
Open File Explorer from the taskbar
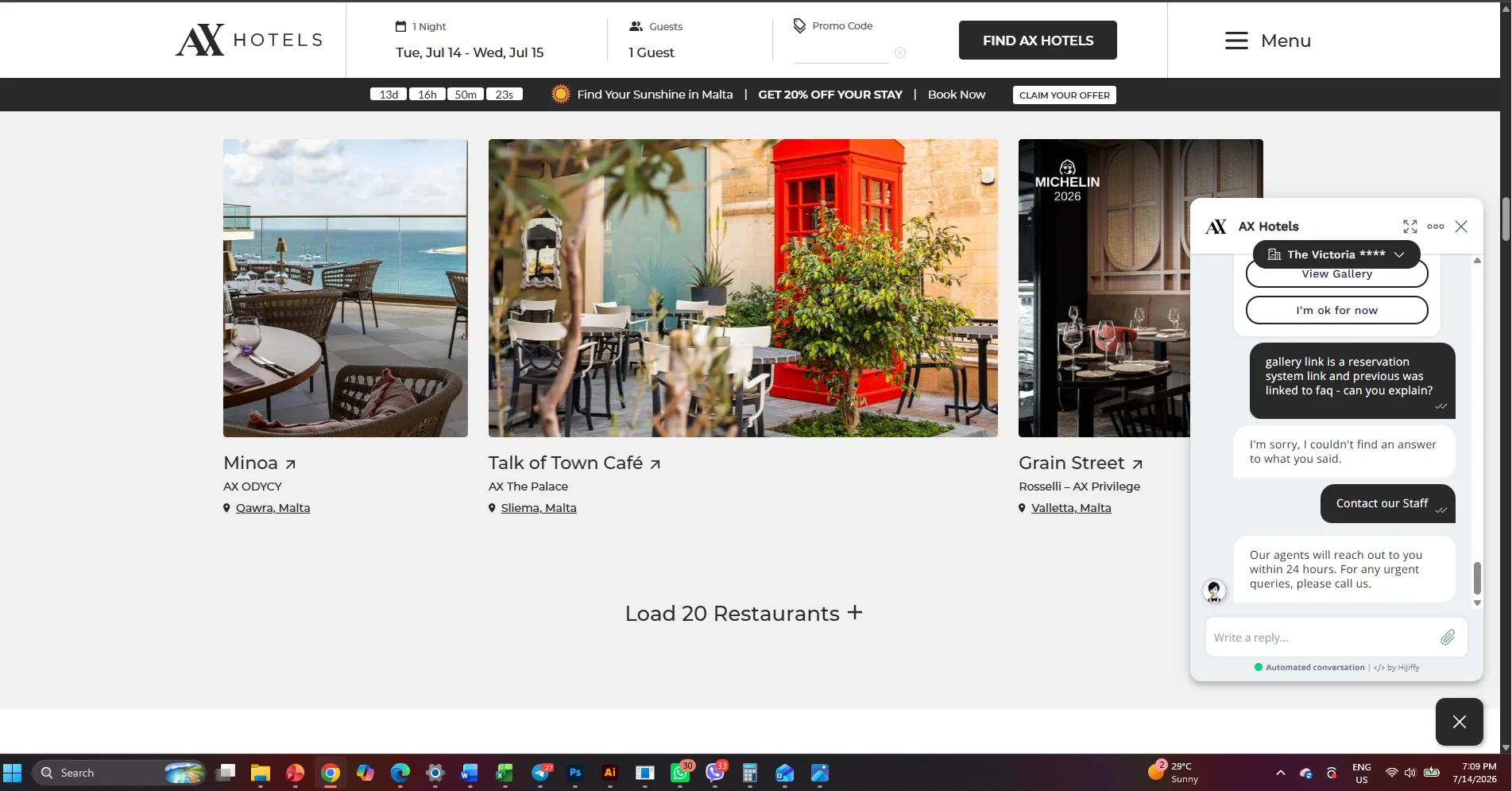pyautogui.click(x=261, y=773)
